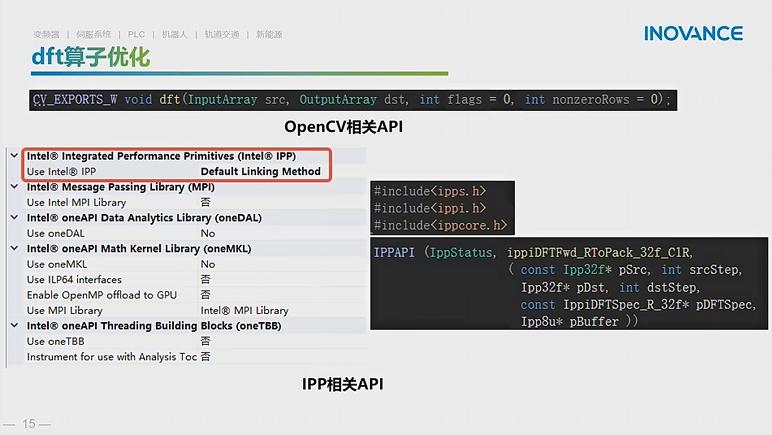
Task: Open the Use Intel MPI Library value
Action: [205, 202]
